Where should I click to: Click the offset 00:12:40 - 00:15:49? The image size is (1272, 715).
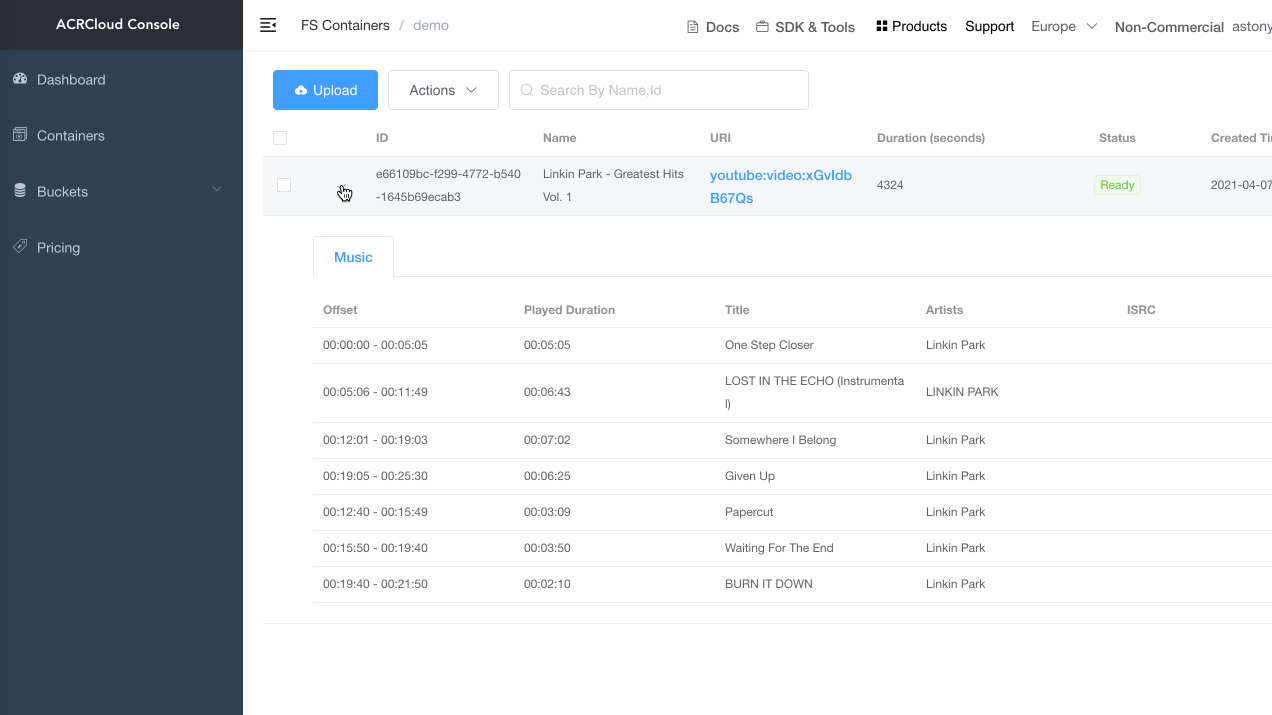pyautogui.click(x=375, y=512)
